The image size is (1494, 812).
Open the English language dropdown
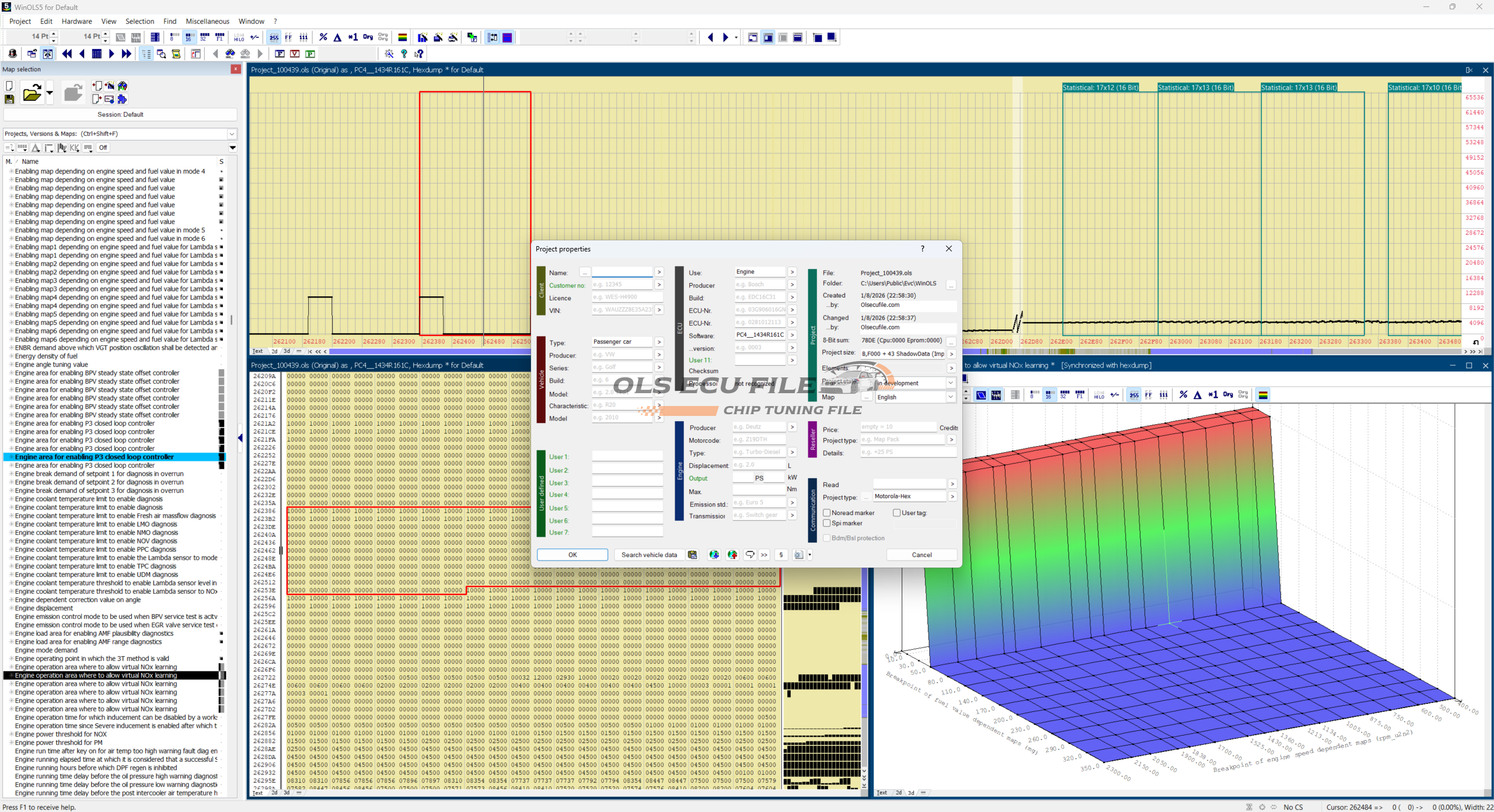(x=951, y=397)
